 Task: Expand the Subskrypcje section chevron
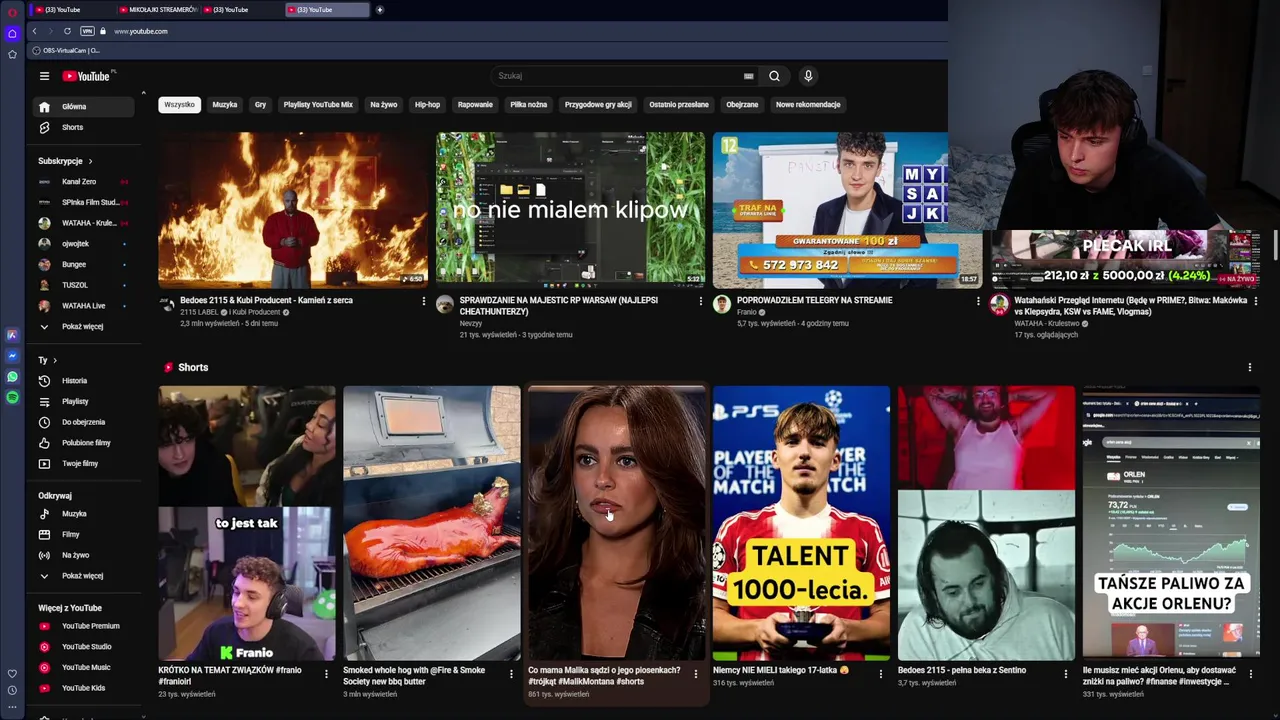coord(90,161)
